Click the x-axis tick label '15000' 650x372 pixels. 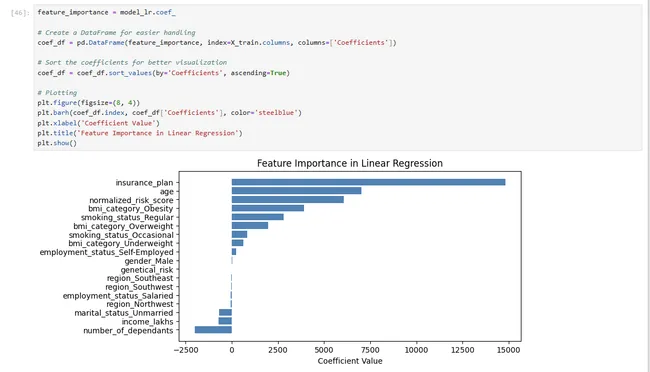point(509,350)
